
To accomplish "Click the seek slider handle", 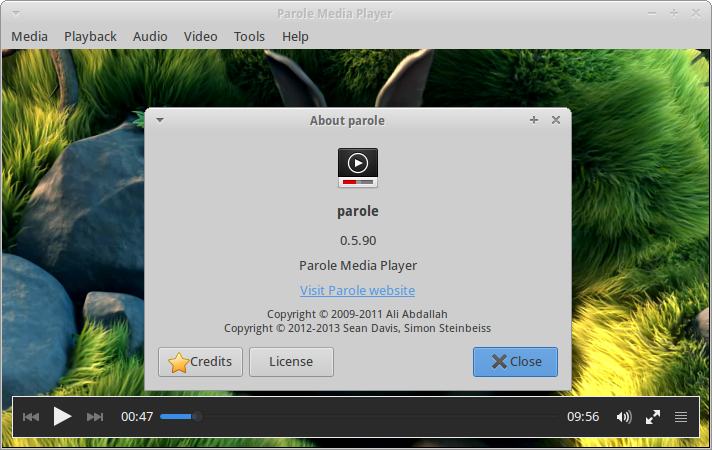I will pyautogui.click(x=197, y=416).
